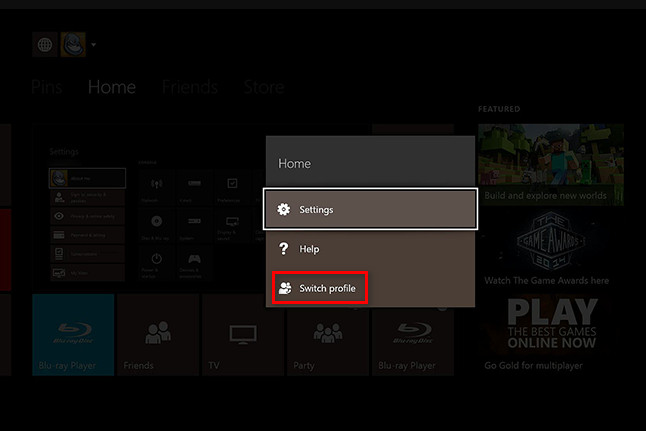The width and height of the screenshot is (646, 431).
Task: Click the Payment & billing card icon
Action: [x=59, y=235]
